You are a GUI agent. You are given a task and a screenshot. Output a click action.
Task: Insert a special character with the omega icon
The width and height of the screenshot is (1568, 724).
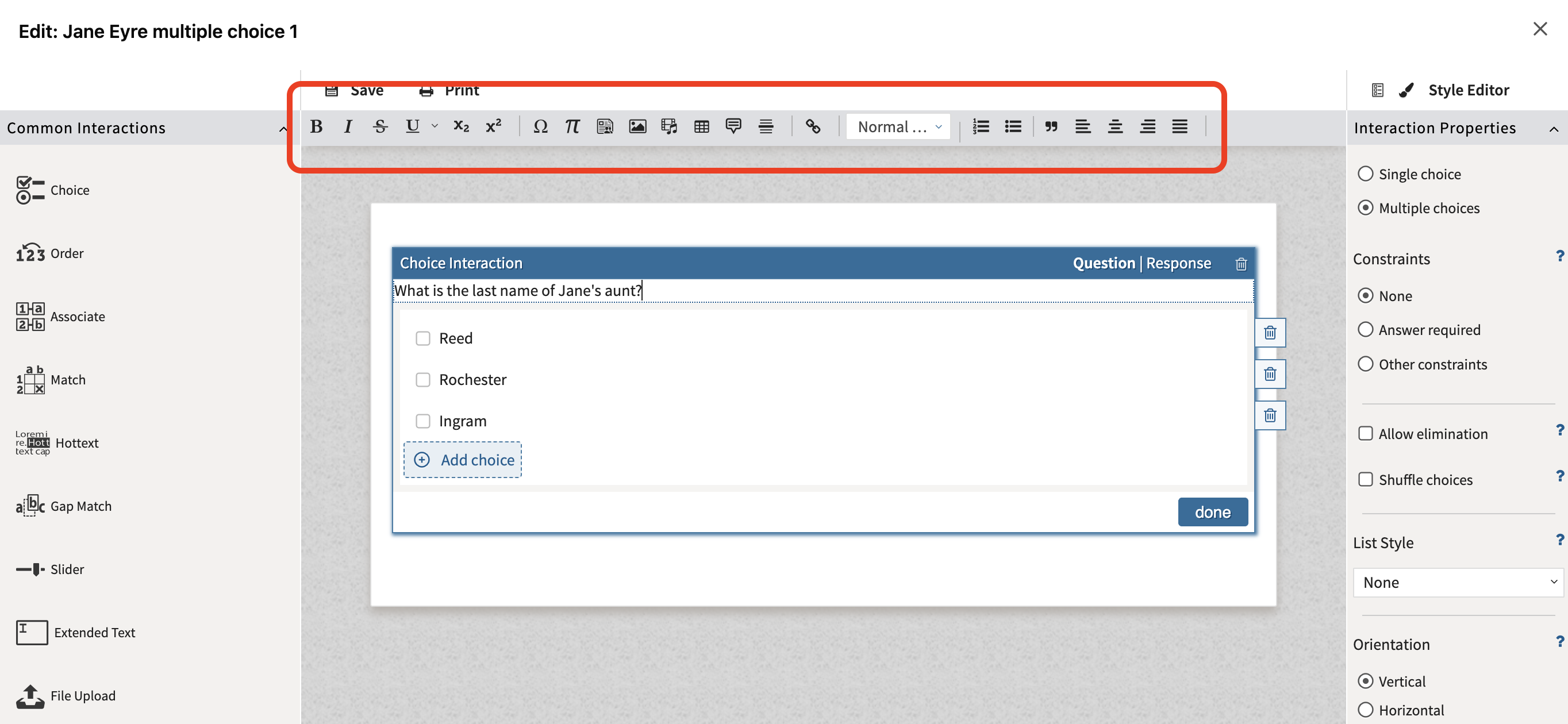(540, 126)
